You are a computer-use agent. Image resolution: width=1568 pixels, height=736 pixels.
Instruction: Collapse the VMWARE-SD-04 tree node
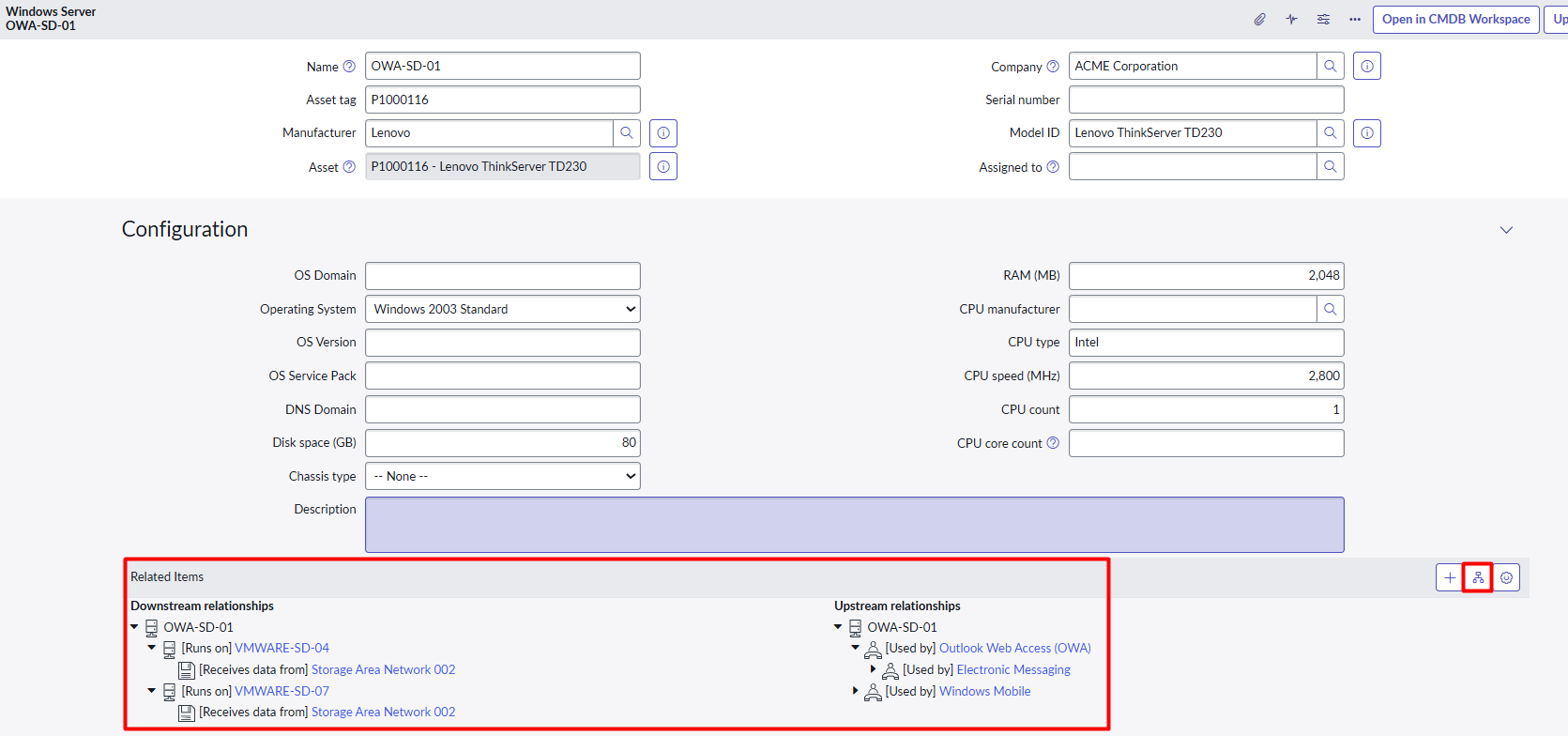click(152, 648)
